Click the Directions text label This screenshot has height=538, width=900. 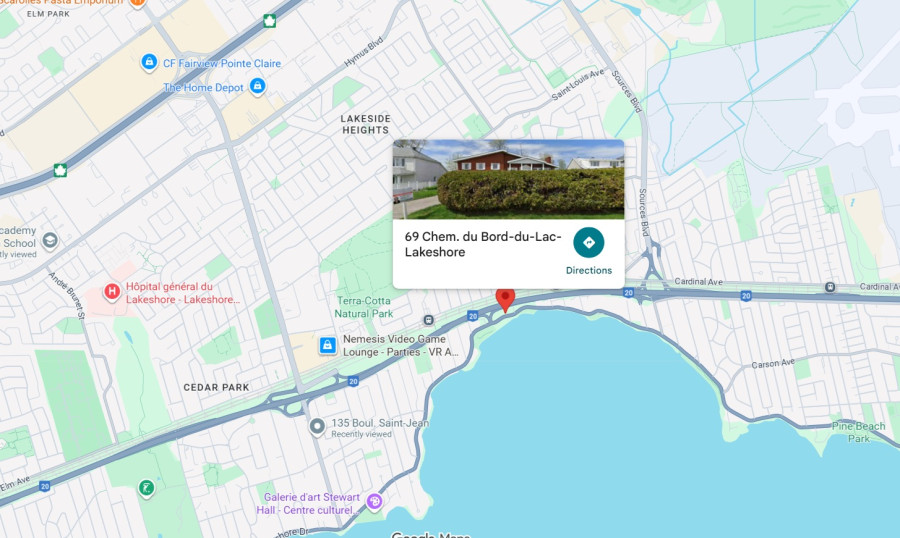588,270
